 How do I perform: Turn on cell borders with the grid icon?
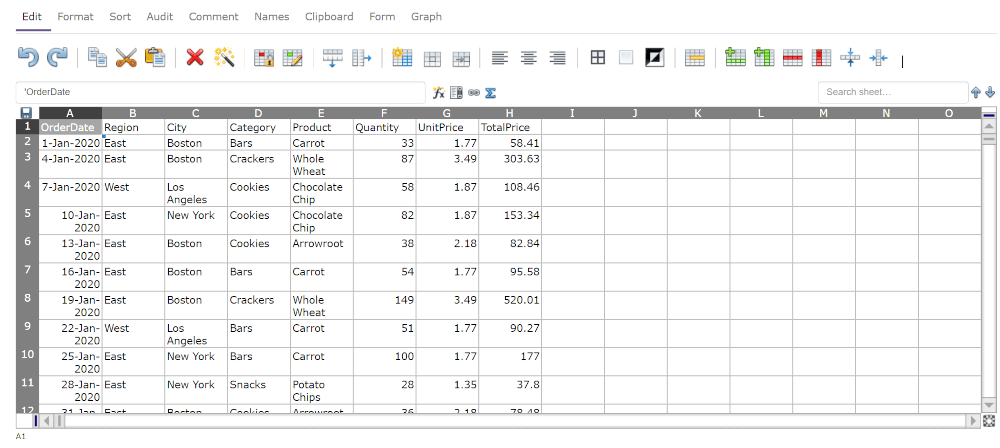(x=597, y=58)
